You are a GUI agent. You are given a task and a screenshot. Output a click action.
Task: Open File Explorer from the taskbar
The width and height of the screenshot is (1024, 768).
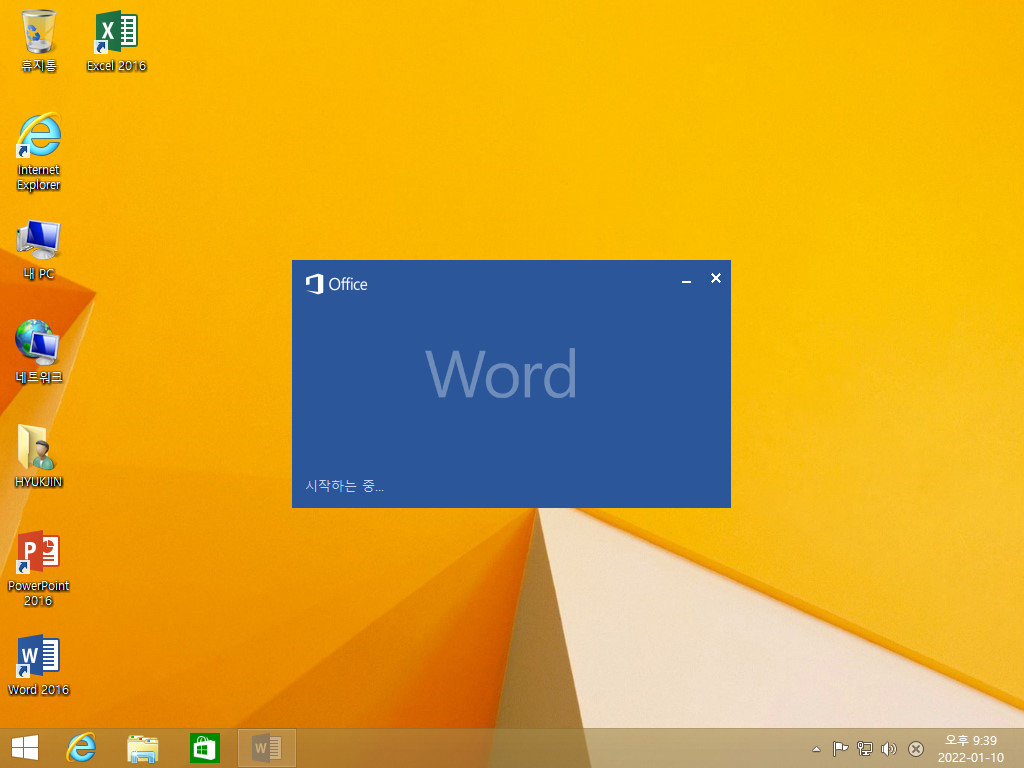(142, 748)
